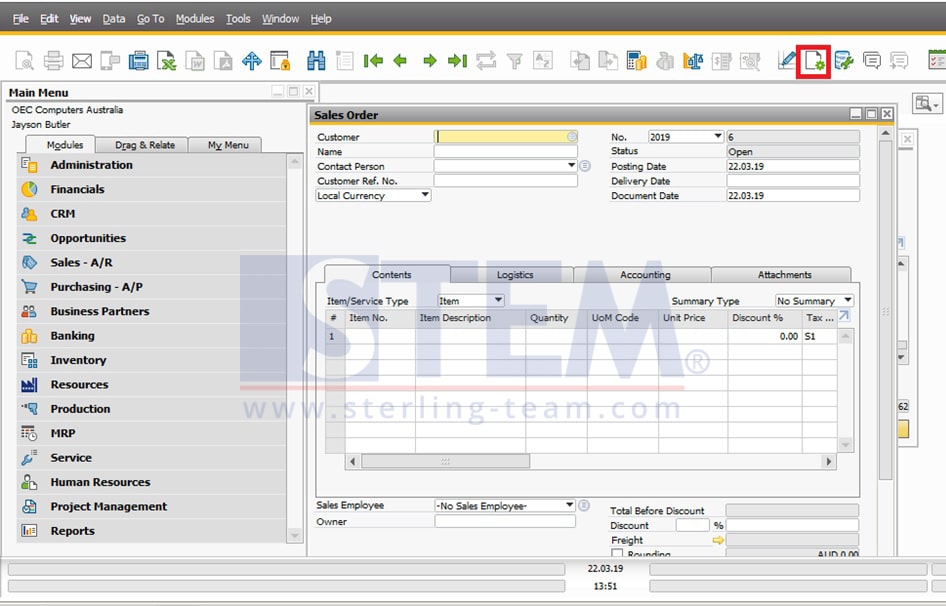This screenshot has width=946, height=606.
Task: Go to Previous Record green arrow
Action: coord(400,60)
